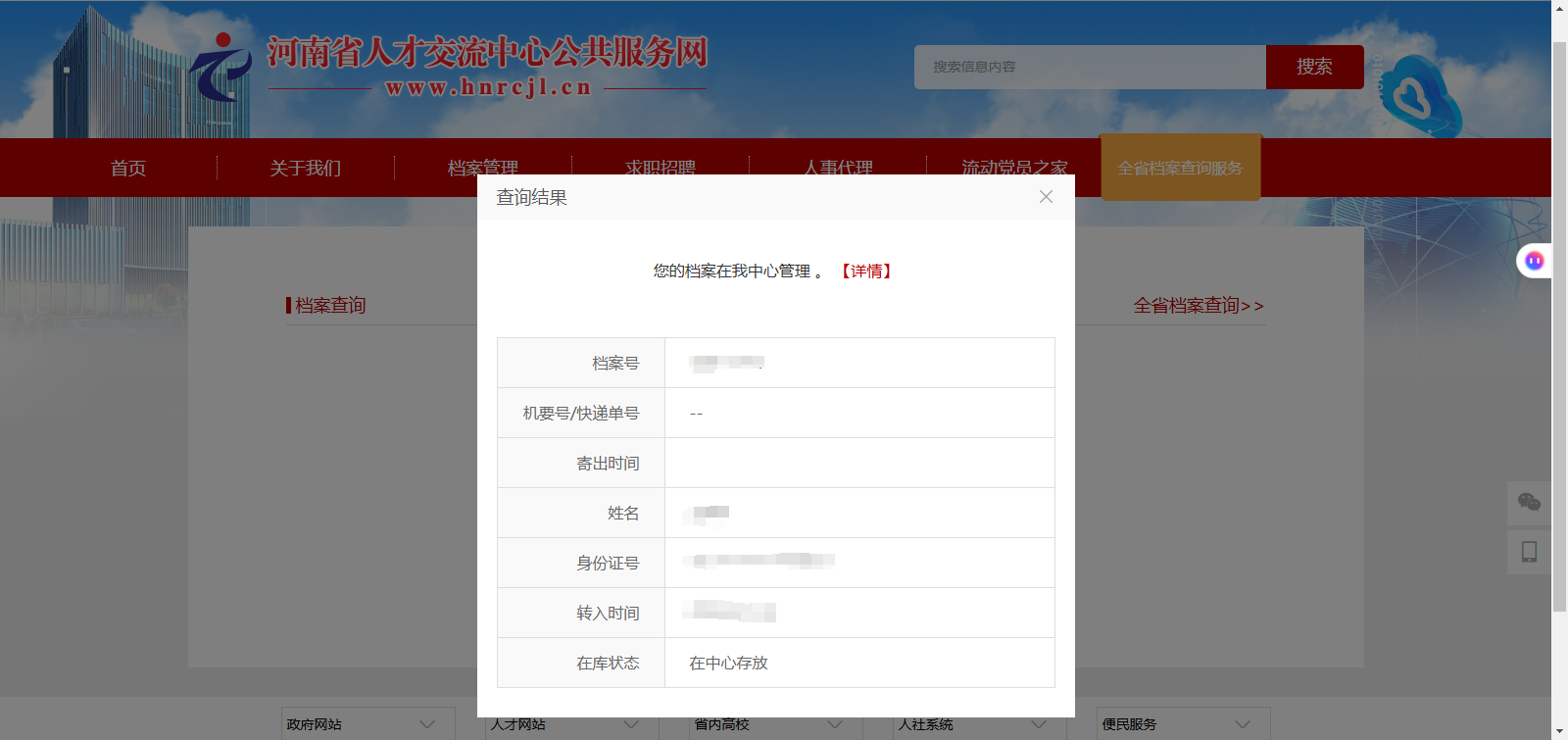Screen dimensions: 1568x740
Task: Expand the 人社系统 dropdown
Action: [x=980, y=724]
